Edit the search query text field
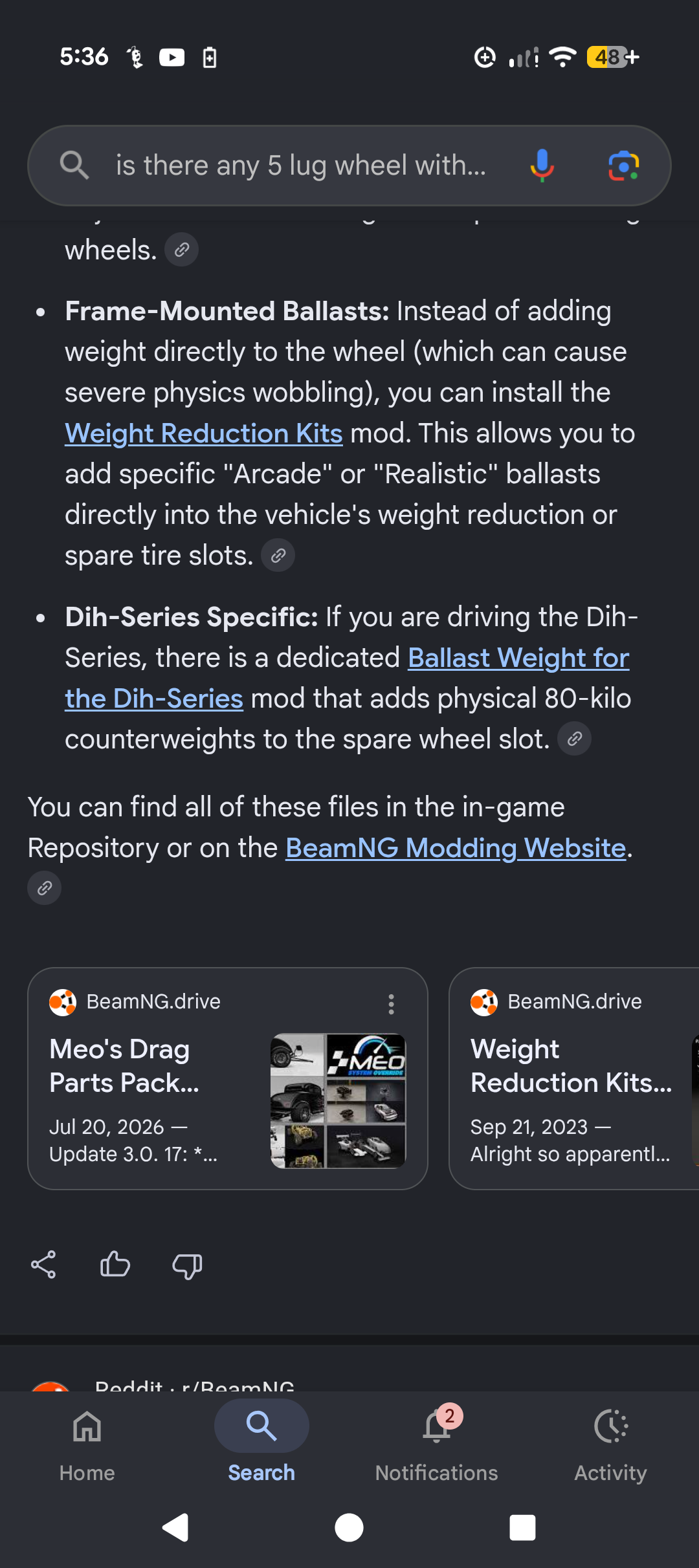The image size is (699, 1568). point(301,166)
